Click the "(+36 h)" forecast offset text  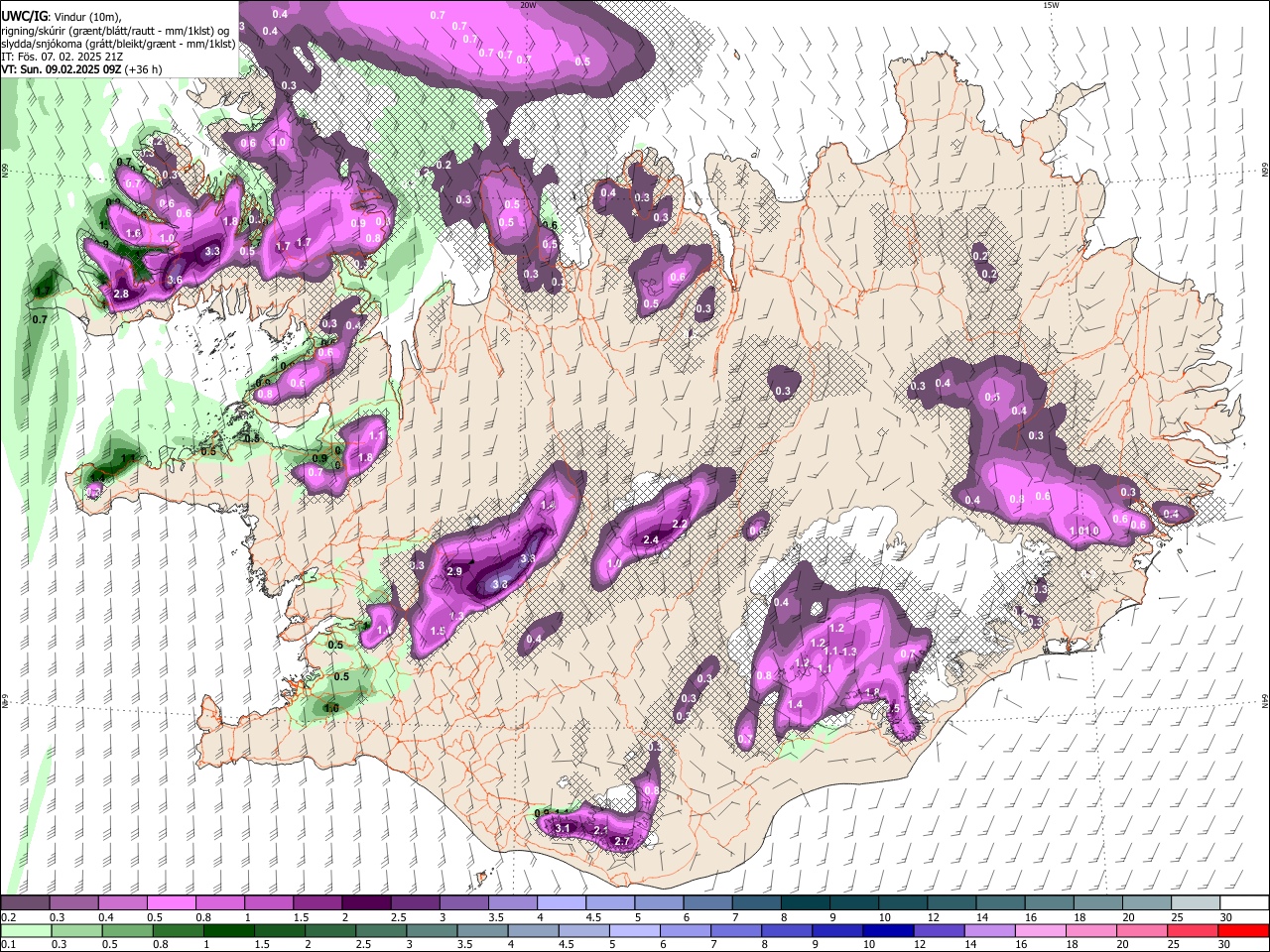pos(143,69)
